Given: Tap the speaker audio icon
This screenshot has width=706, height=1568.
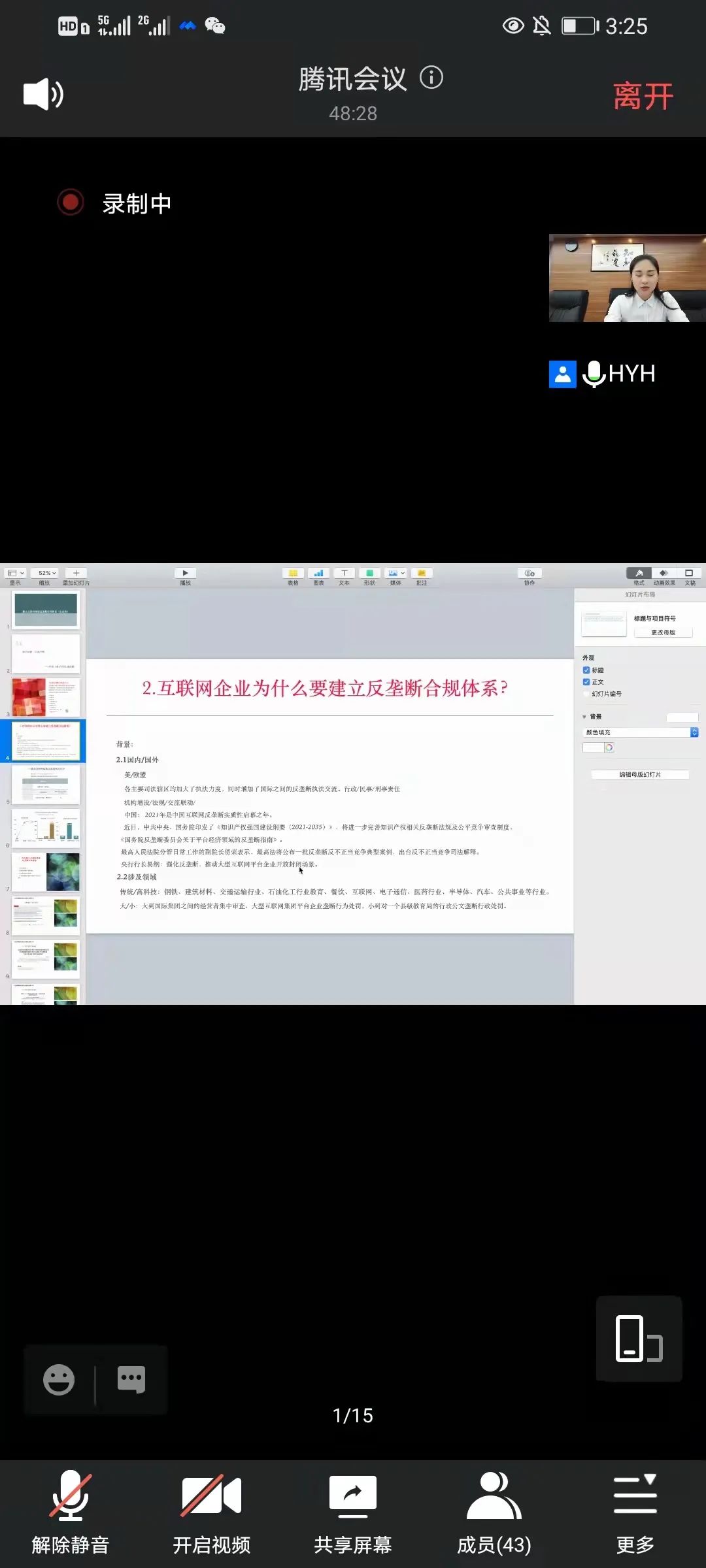Looking at the screenshot, I should (x=43, y=94).
